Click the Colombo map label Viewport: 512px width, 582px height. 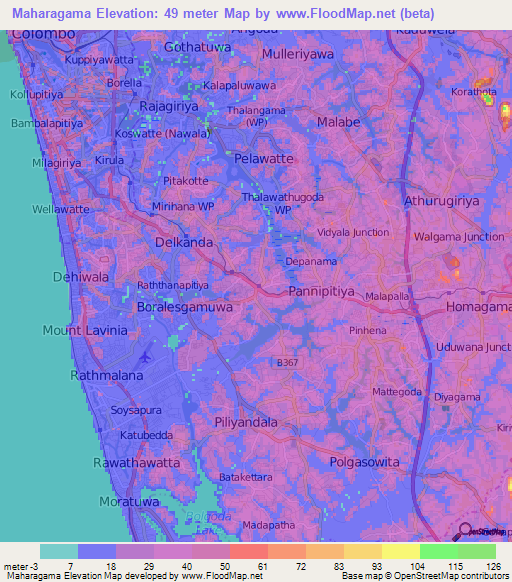click(x=43, y=34)
